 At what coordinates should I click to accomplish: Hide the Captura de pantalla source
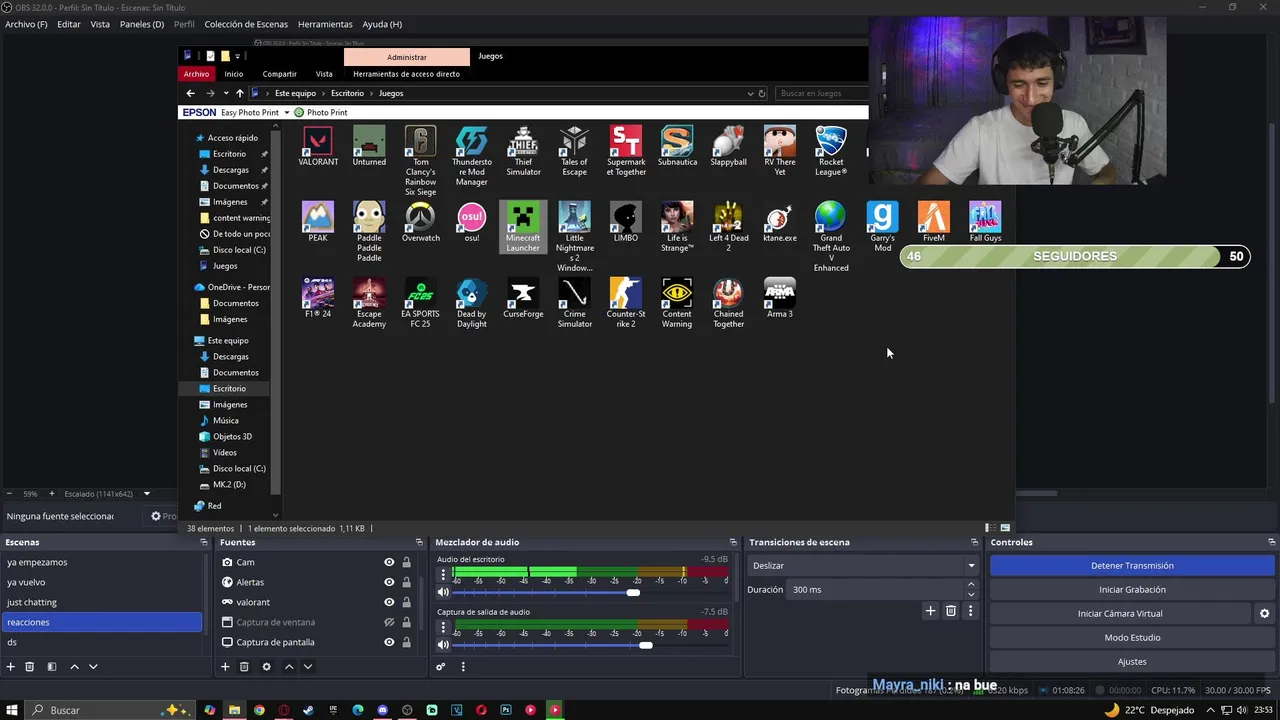pyautogui.click(x=389, y=642)
